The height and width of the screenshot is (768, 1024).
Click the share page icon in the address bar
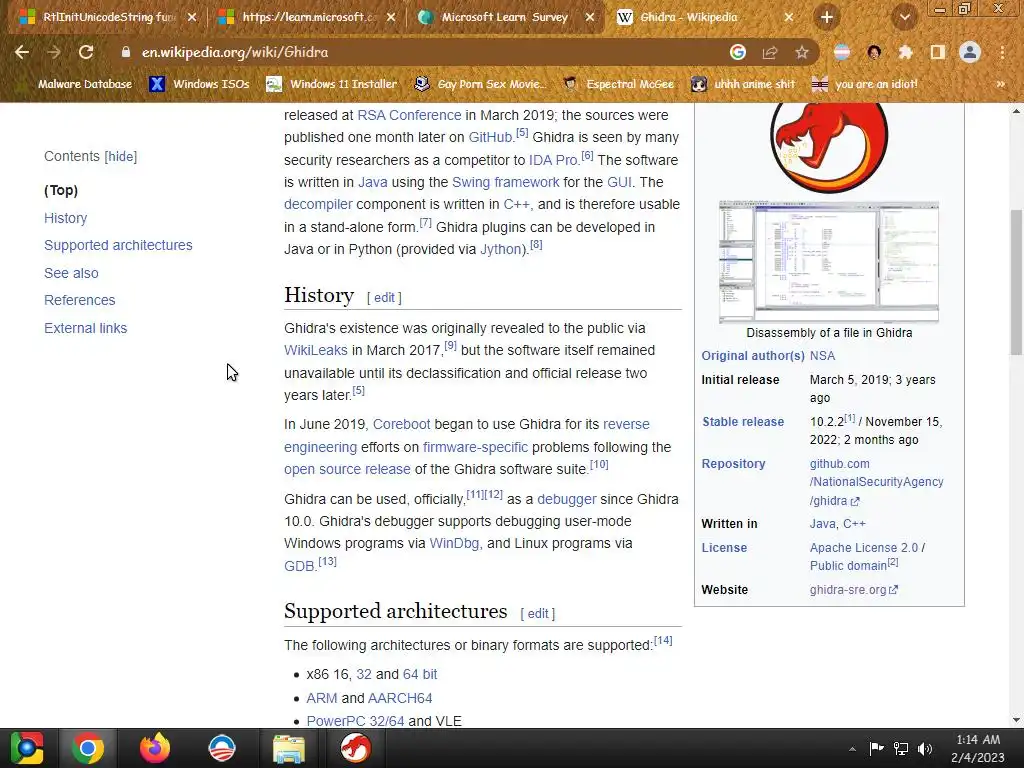click(770, 52)
